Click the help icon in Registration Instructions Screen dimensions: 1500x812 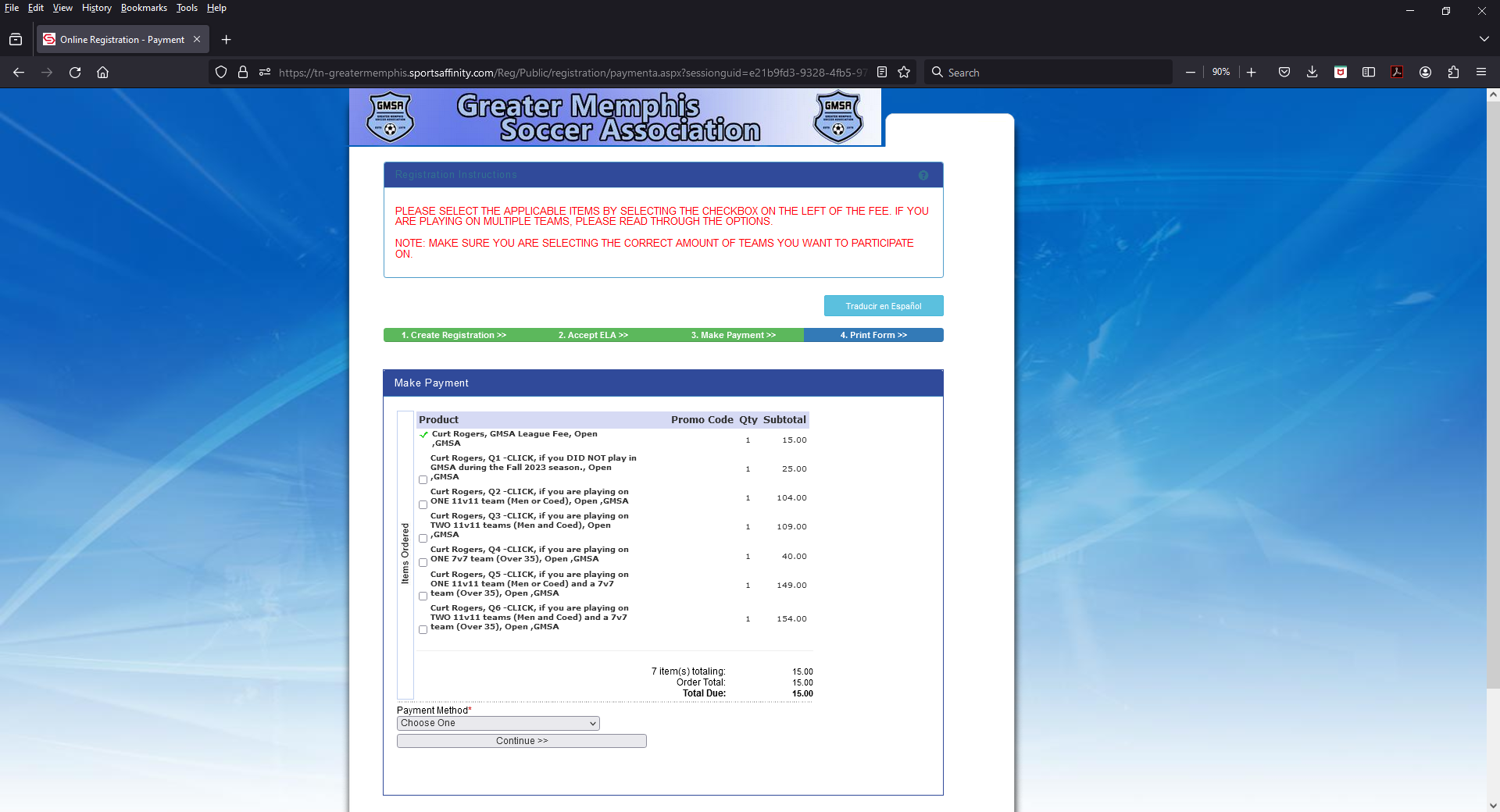tap(923, 176)
